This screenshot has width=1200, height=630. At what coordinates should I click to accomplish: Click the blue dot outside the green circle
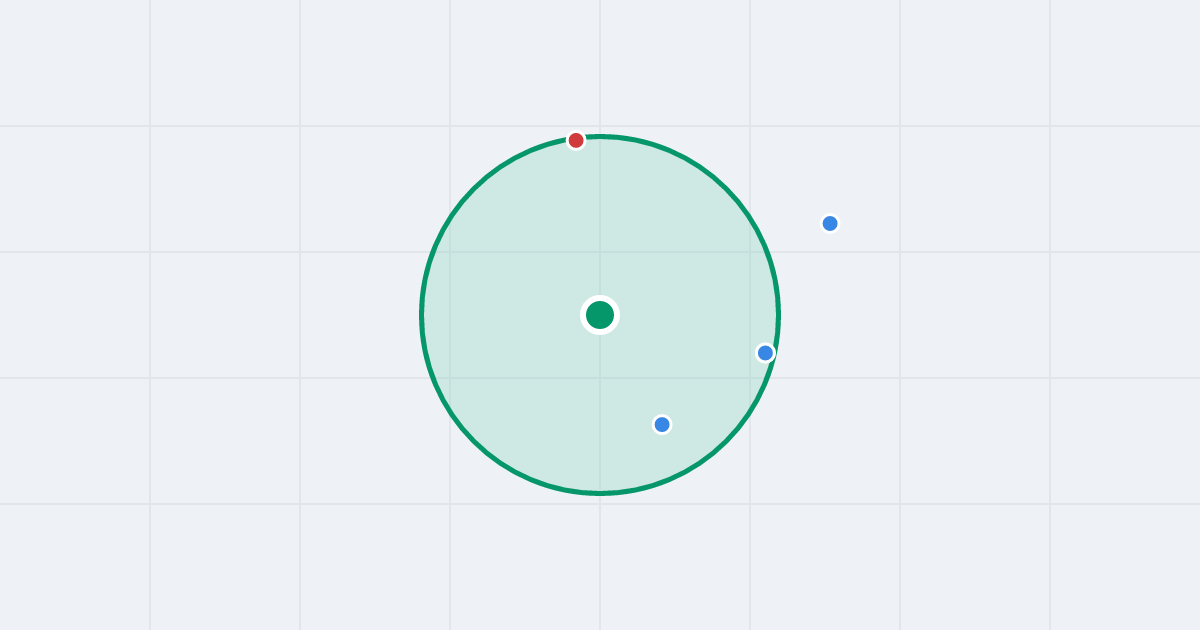pyautogui.click(x=830, y=223)
